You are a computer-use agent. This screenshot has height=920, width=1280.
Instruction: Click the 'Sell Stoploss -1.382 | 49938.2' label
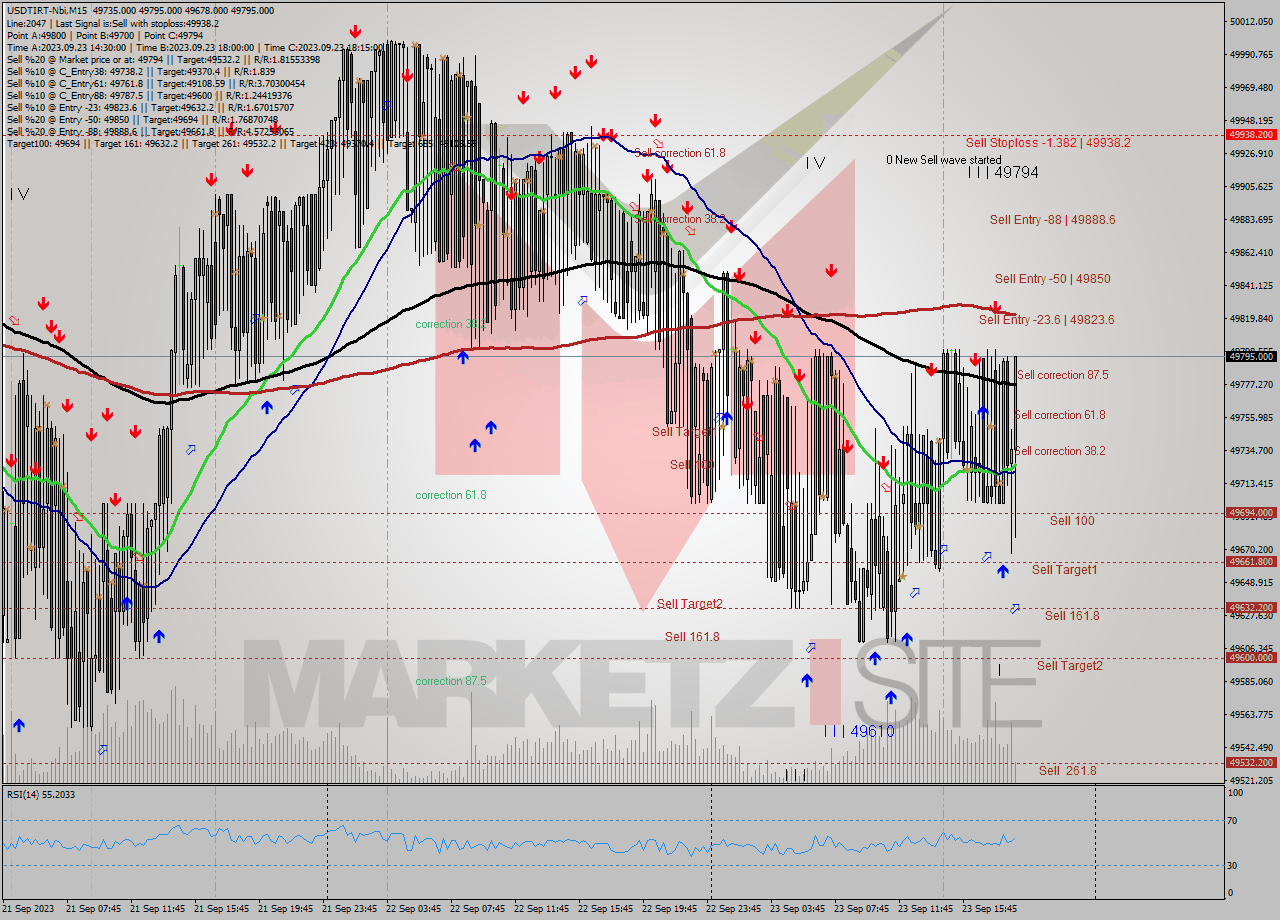[x=1048, y=143]
